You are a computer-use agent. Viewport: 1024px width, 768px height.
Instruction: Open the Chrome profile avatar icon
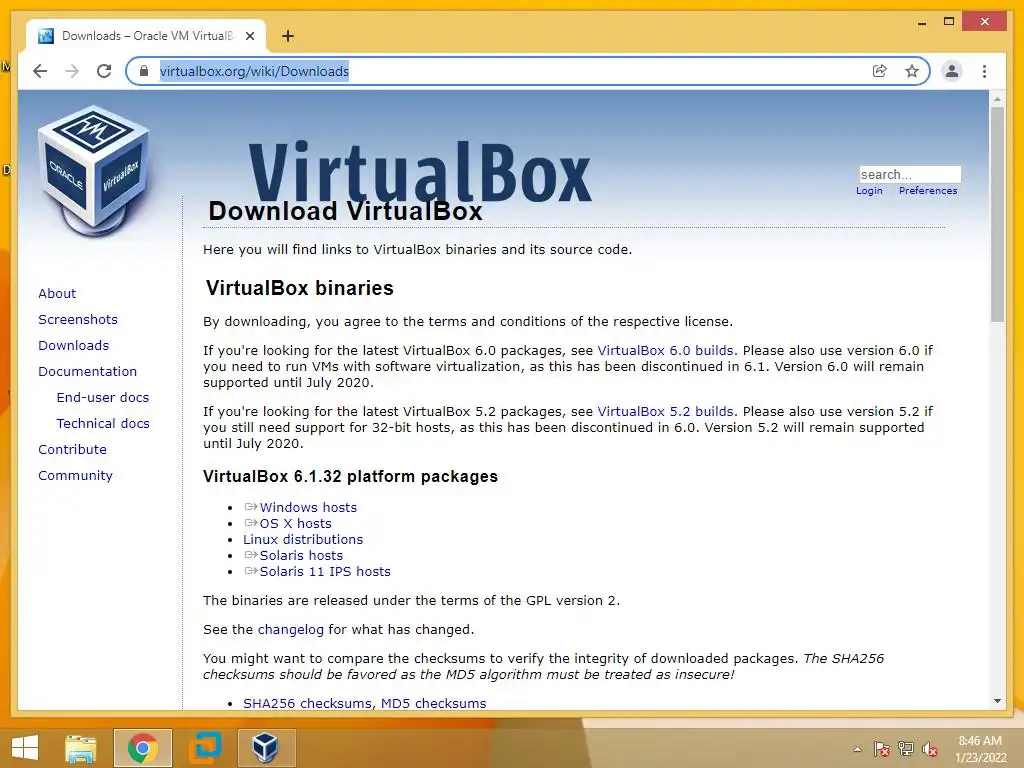pos(952,71)
